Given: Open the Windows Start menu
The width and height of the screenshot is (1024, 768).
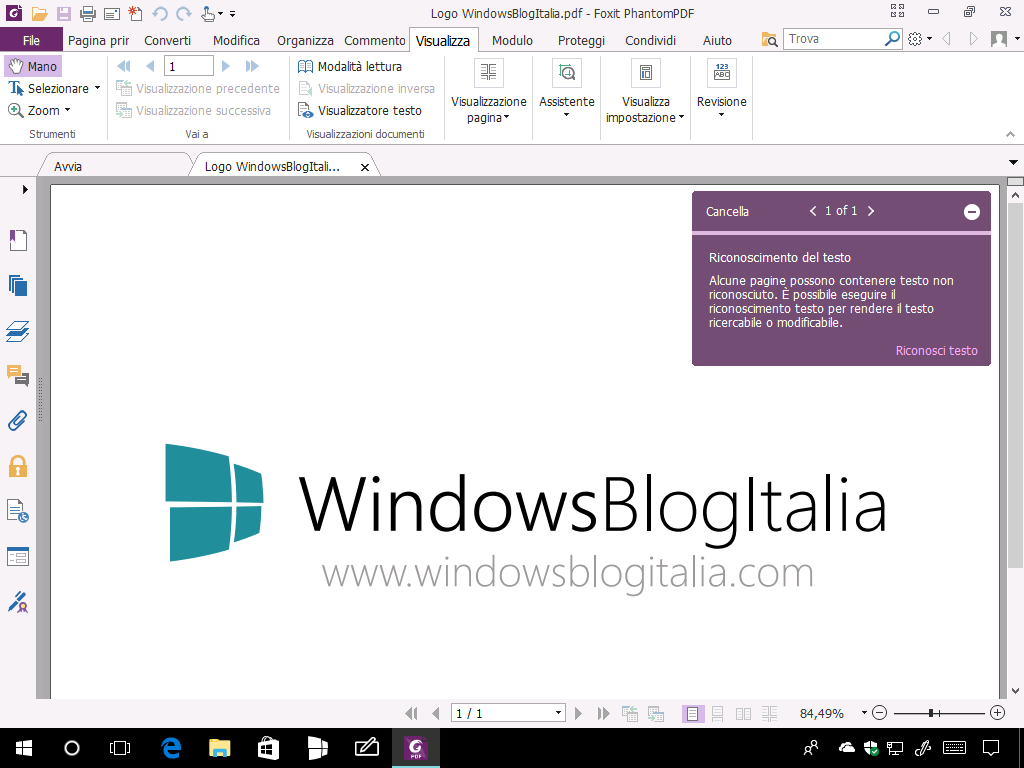Looking at the screenshot, I should 24,748.
